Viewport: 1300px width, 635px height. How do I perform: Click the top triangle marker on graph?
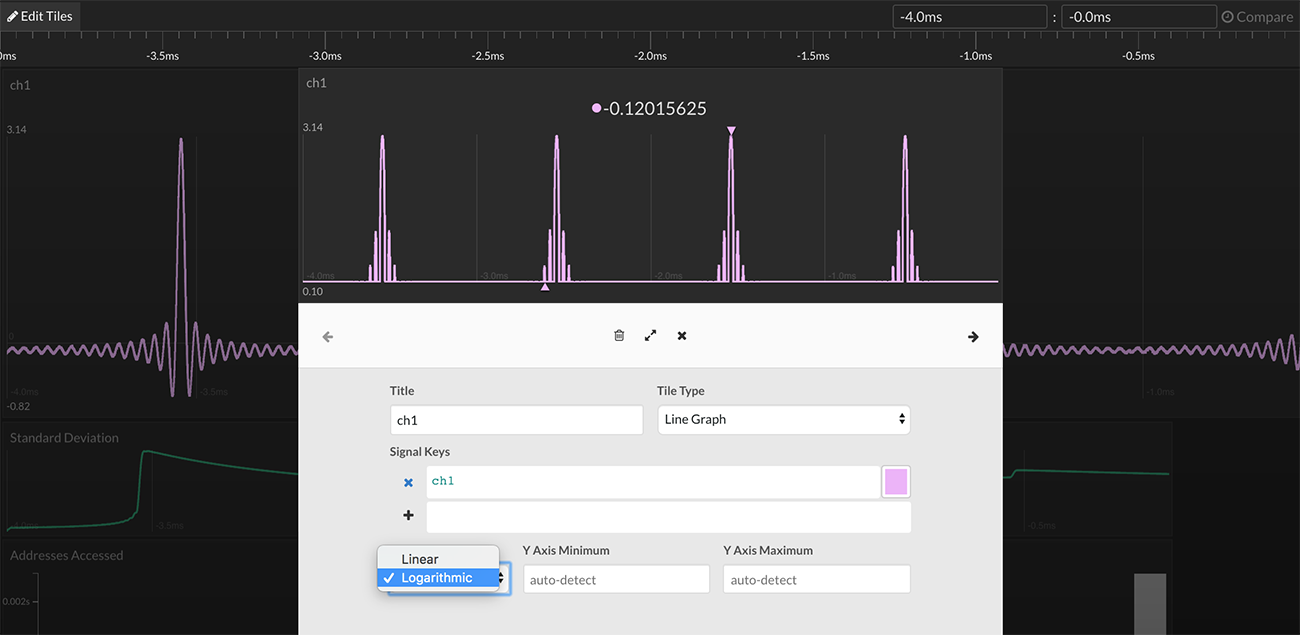pyautogui.click(x=731, y=131)
